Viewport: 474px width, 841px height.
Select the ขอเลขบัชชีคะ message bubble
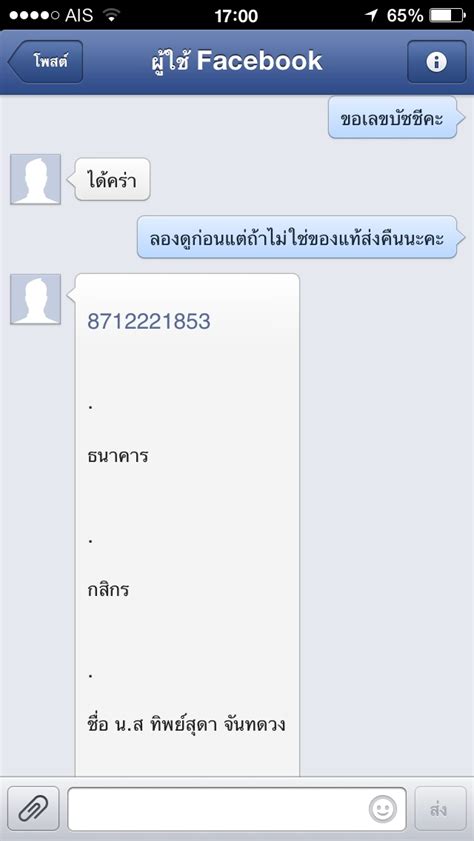point(392,117)
